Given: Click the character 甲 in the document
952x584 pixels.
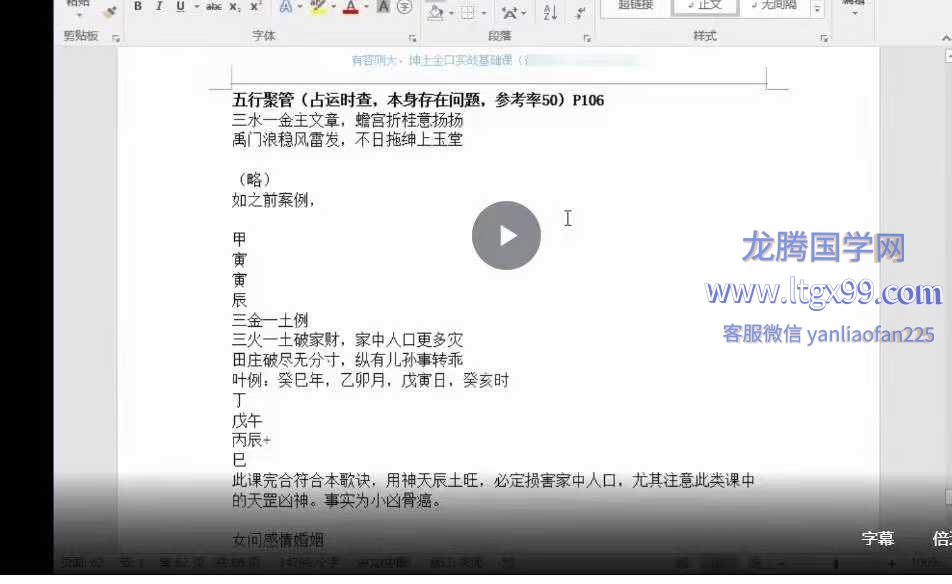Looking at the screenshot, I should coord(239,239).
